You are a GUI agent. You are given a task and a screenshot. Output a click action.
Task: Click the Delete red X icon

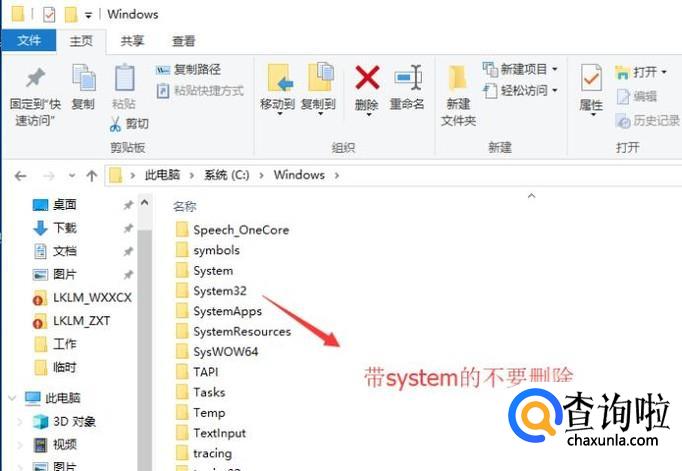tap(367, 77)
